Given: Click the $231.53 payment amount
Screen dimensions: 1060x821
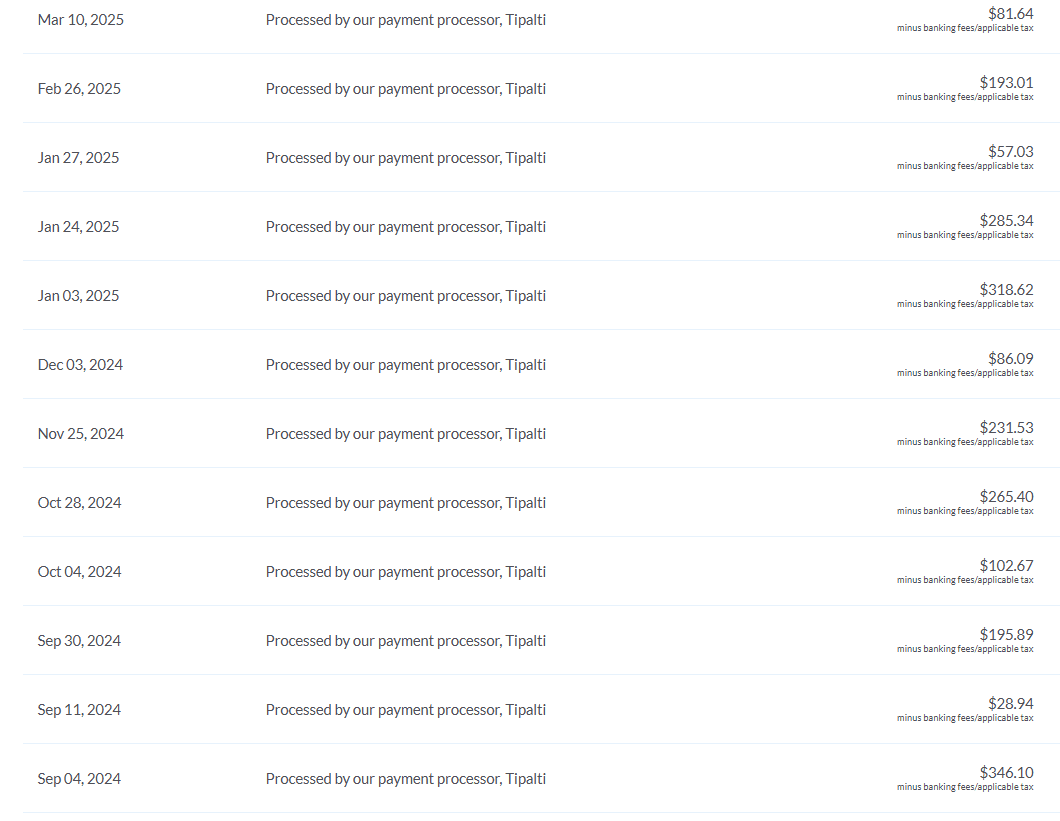Looking at the screenshot, I should click(1007, 427).
